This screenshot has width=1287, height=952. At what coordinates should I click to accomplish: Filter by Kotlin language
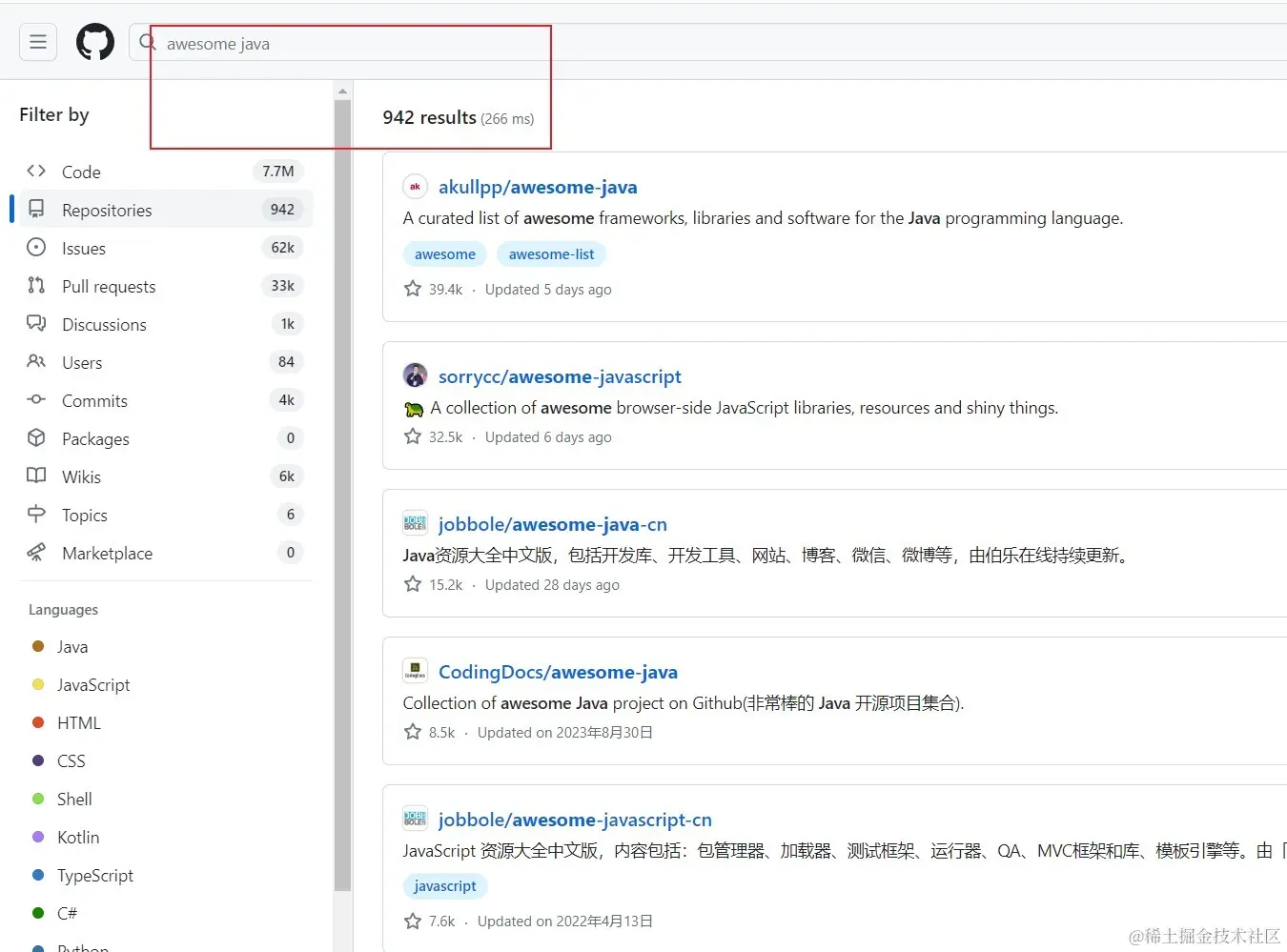click(x=78, y=838)
